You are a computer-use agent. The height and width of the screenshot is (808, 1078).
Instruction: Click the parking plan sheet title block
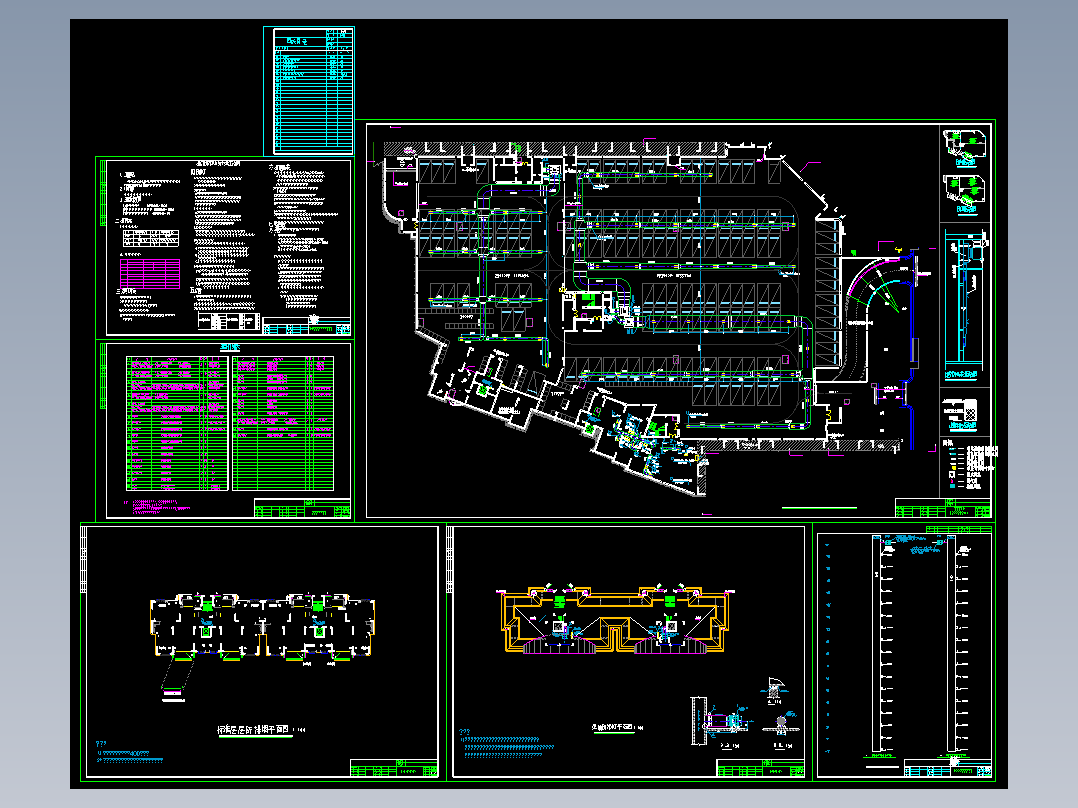tap(943, 508)
